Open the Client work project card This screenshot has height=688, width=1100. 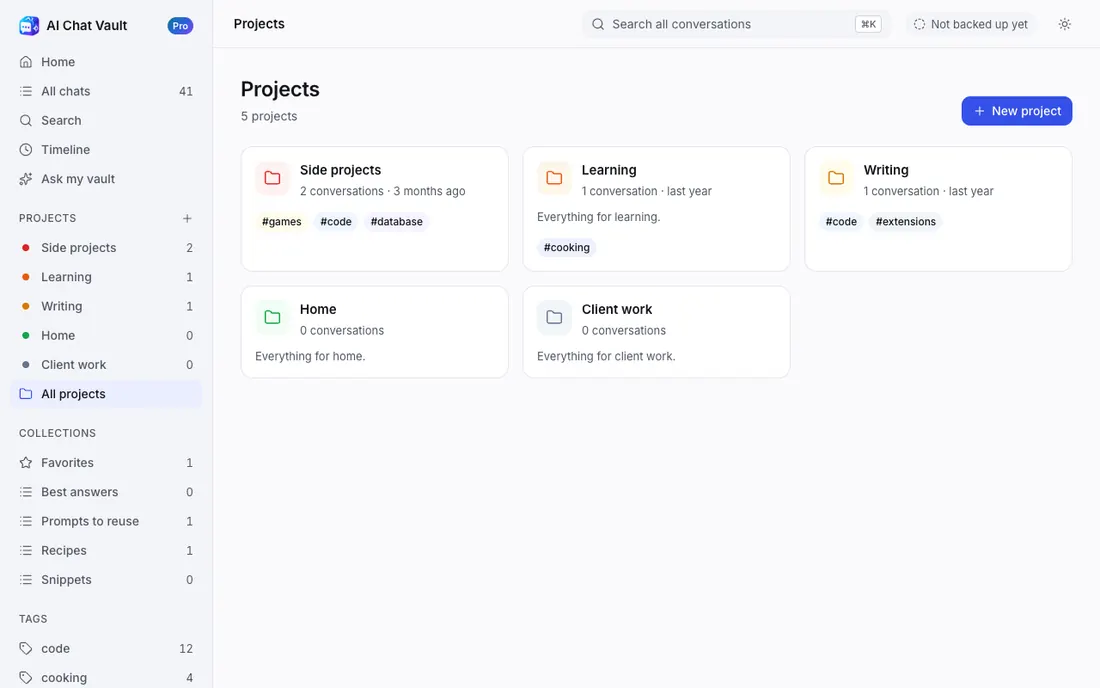657,332
